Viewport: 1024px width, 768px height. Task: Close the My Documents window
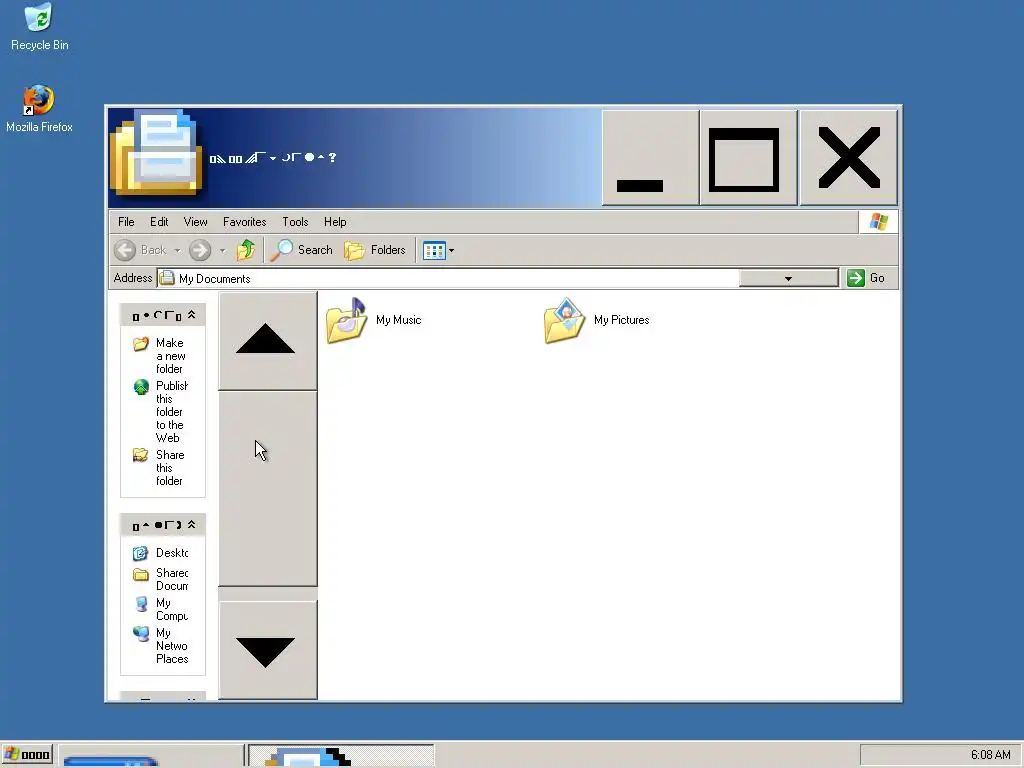click(848, 157)
